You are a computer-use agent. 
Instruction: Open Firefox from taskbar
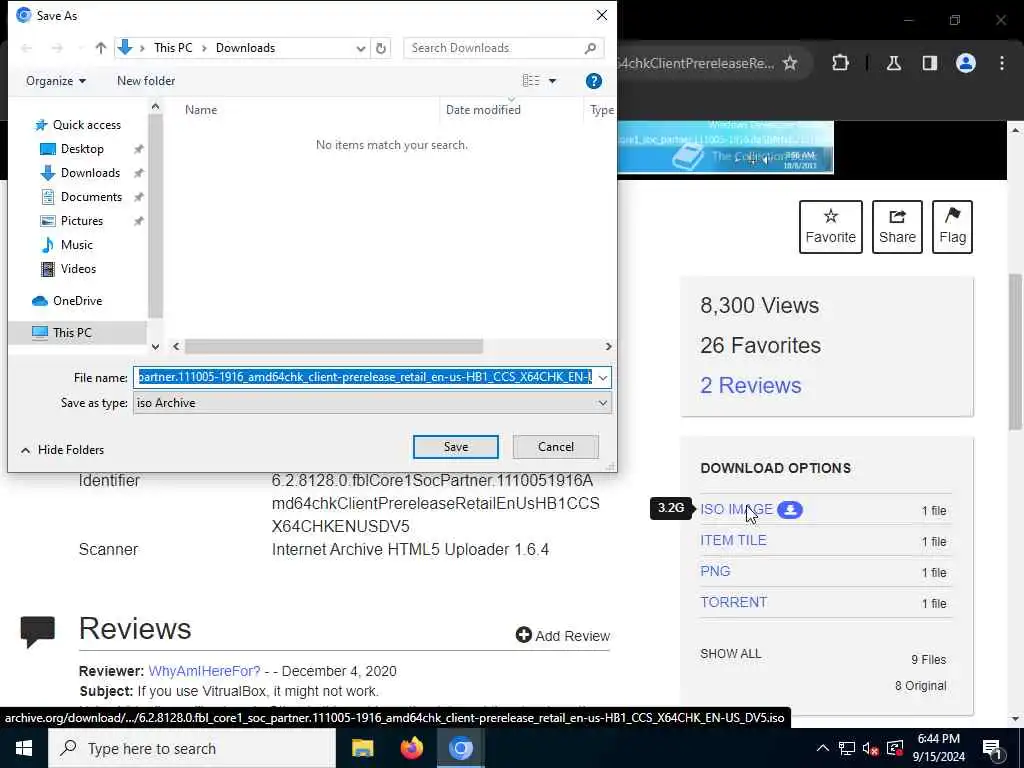click(x=411, y=748)
